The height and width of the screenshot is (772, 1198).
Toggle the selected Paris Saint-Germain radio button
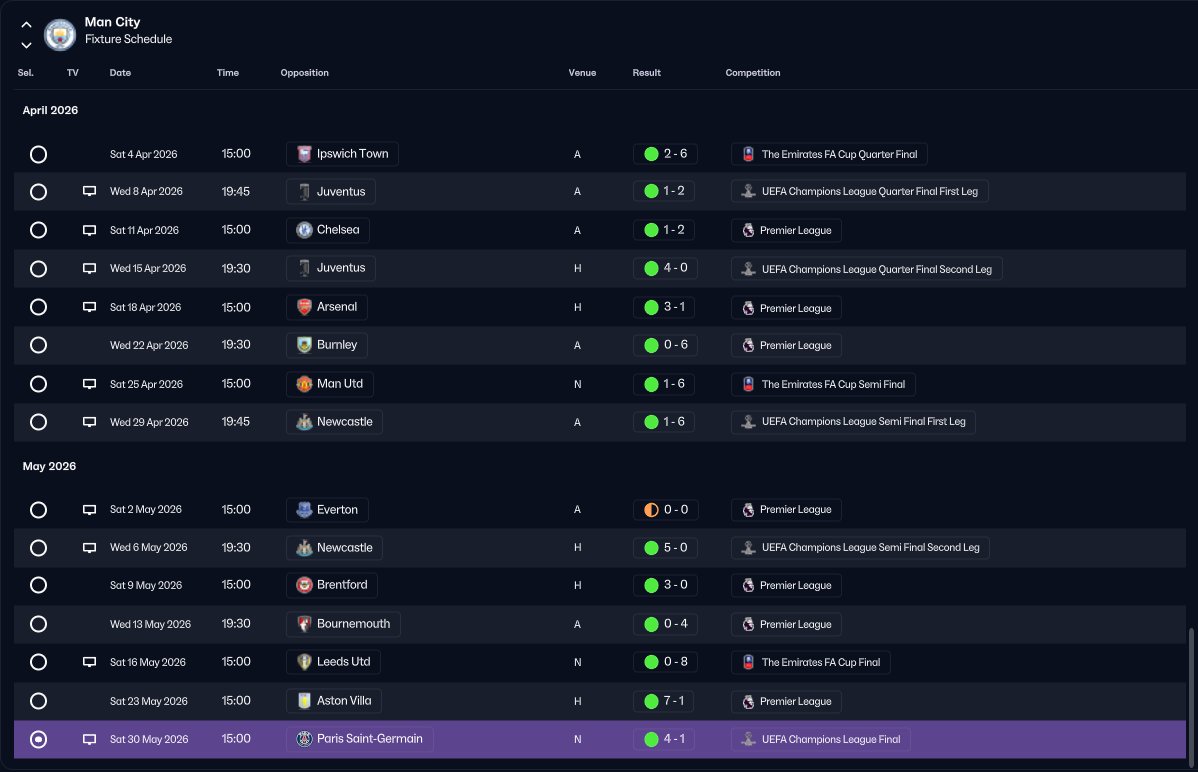coord(38,739)
